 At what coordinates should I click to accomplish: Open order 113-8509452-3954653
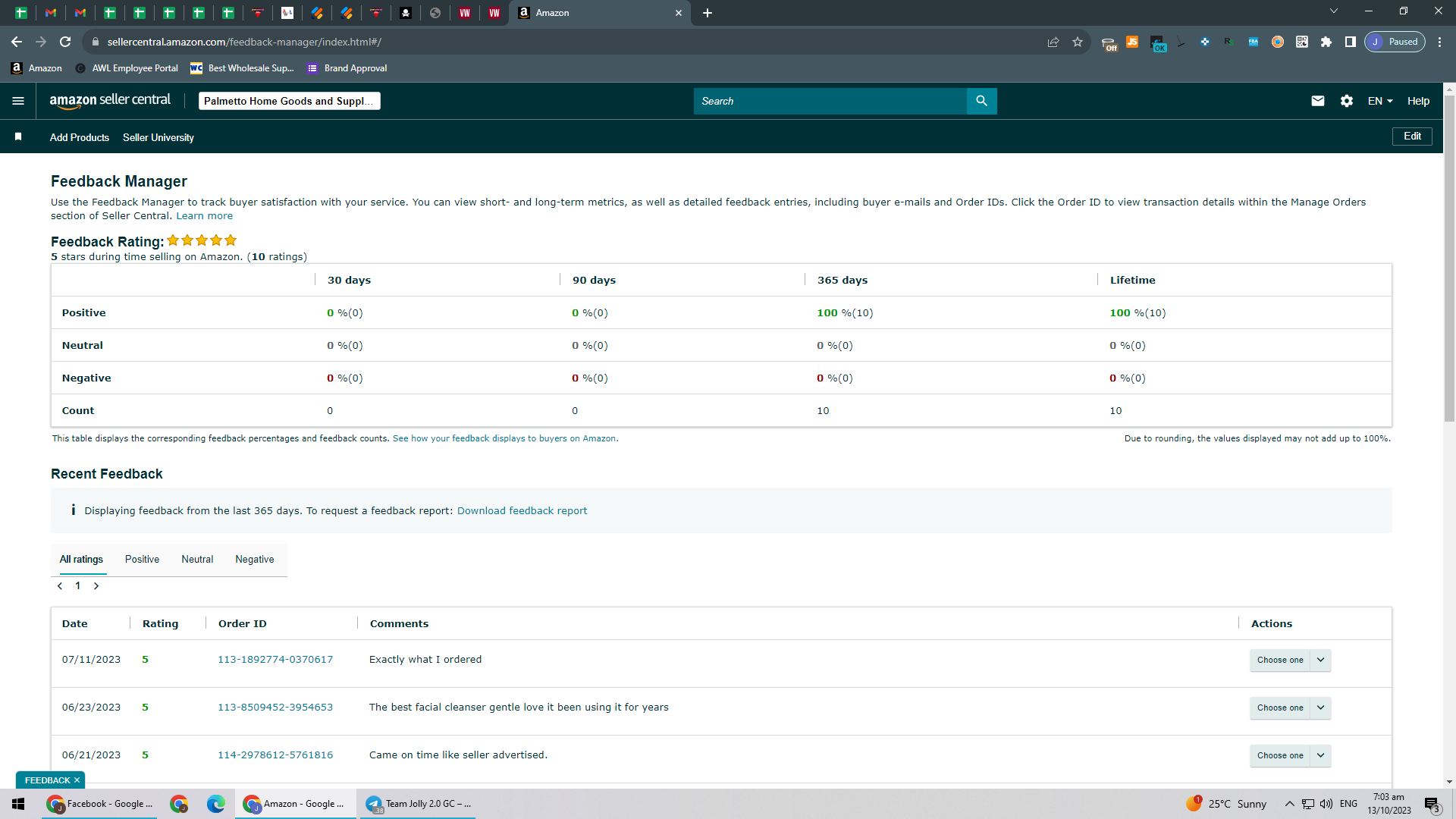(275, 708)
